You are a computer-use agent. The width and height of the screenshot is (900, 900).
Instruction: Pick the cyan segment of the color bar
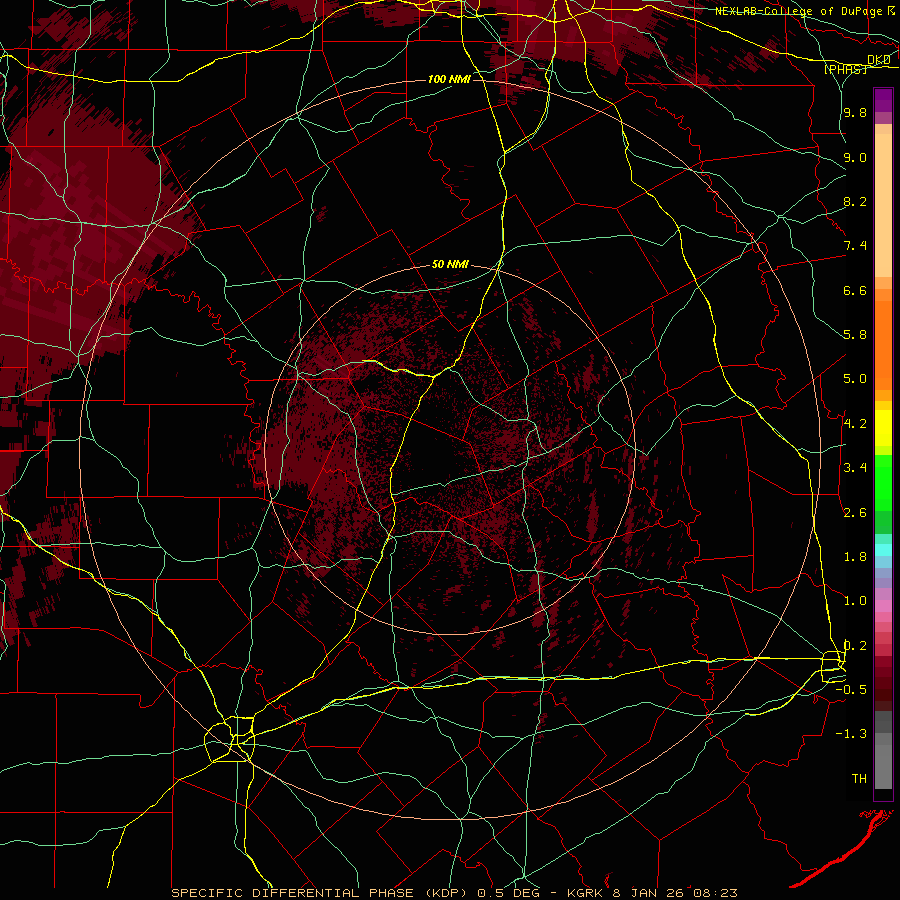pos(883,549)
